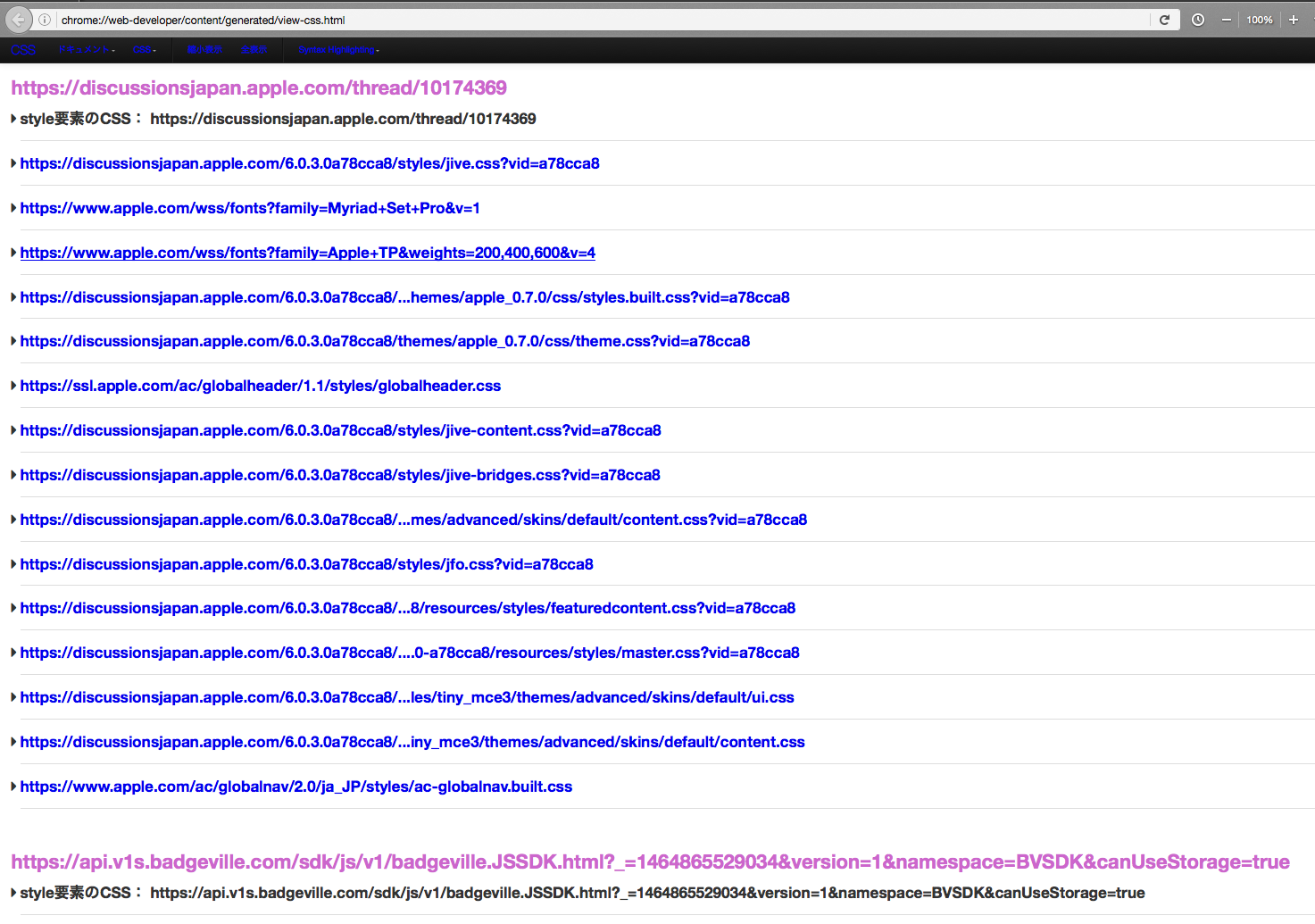
Task: Expand the globalheader.css stylesheet entry
Action: click(13, 386)
